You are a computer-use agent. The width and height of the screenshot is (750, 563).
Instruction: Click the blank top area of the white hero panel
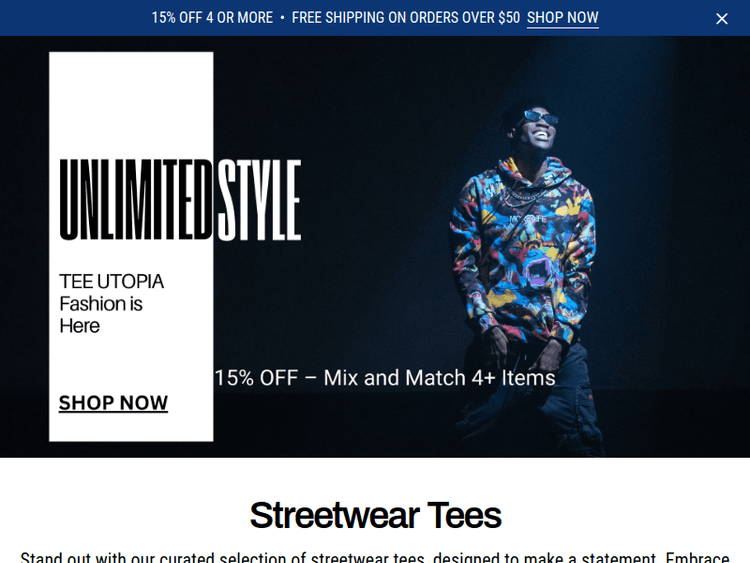click(131, 100)
